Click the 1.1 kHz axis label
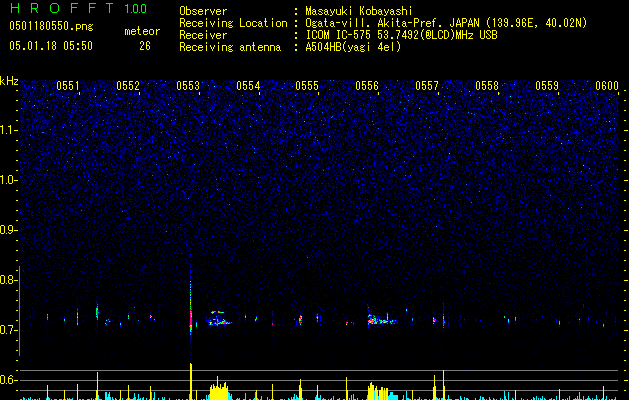Image resolution: width=629 pixels, height=400 pixels. click(x=9, y=130)
